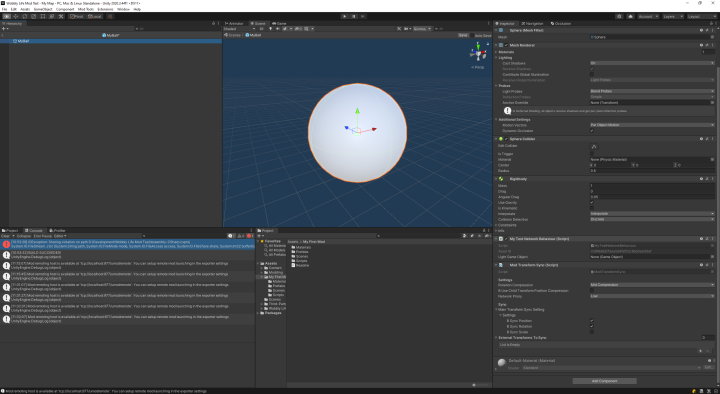Open the Component menu
This screenshot has height=394, width=720.
[x=65, y=9]
